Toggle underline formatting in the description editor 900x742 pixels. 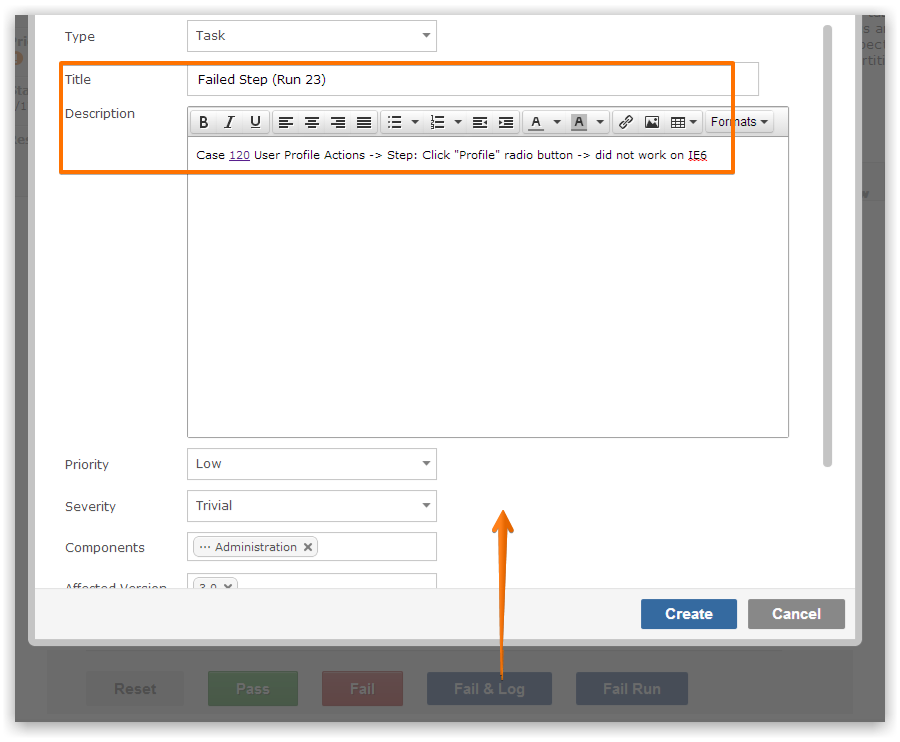[x=255, y=122]
